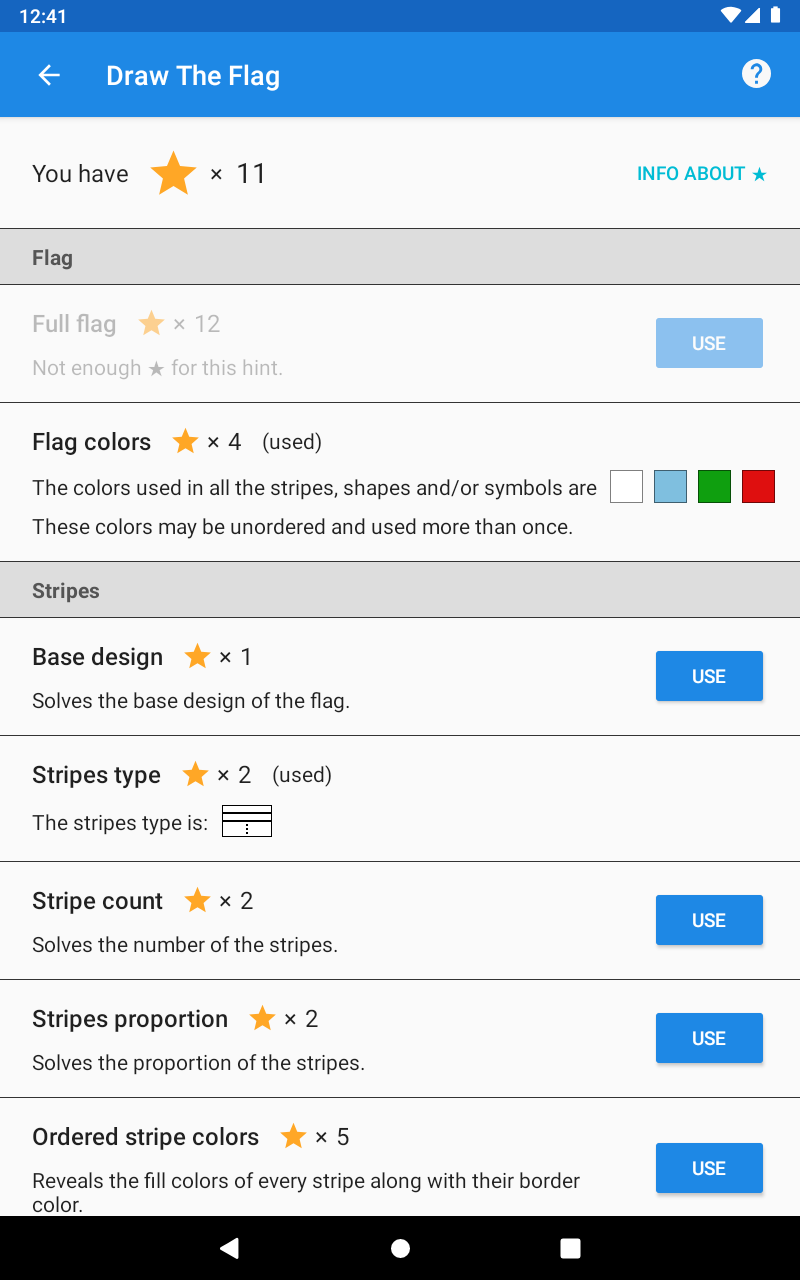Screen dimensions: 800x1280
Task: Tap the star icon beside Stripe count
Action: coord(198,900)
